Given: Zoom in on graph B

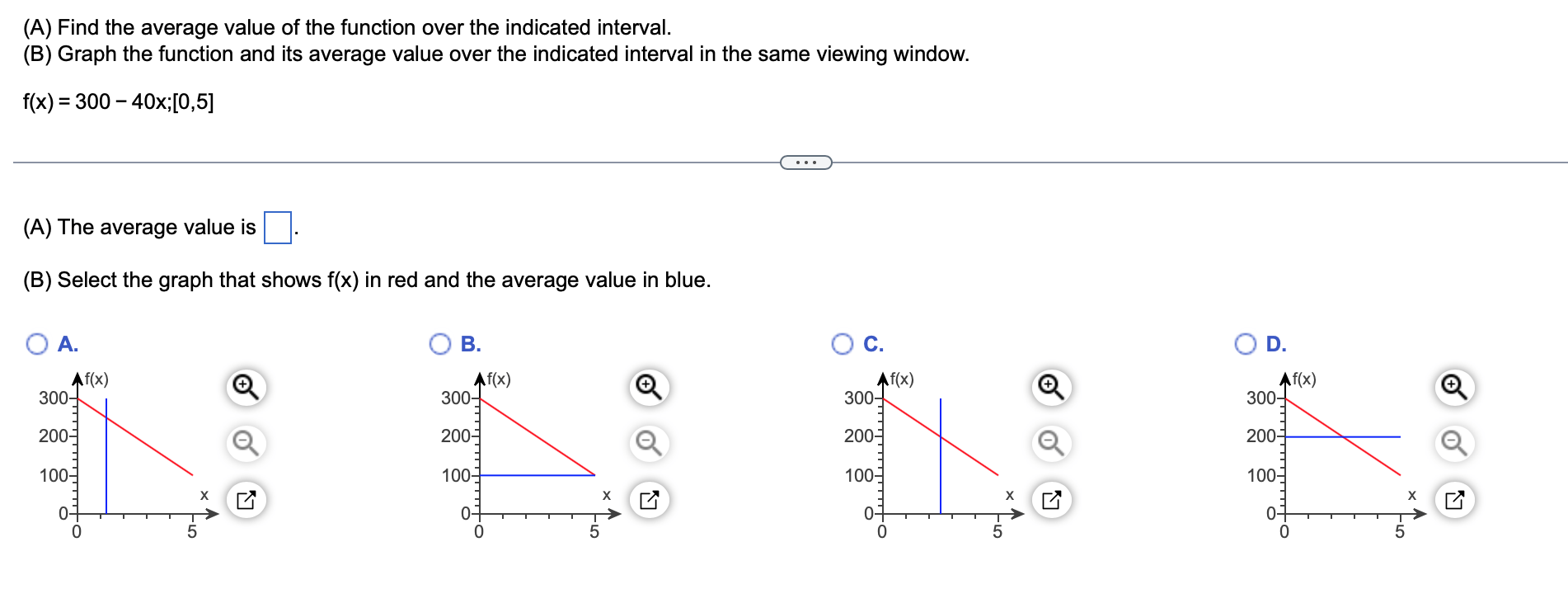Looking at the screenshot, I should 649,387.
